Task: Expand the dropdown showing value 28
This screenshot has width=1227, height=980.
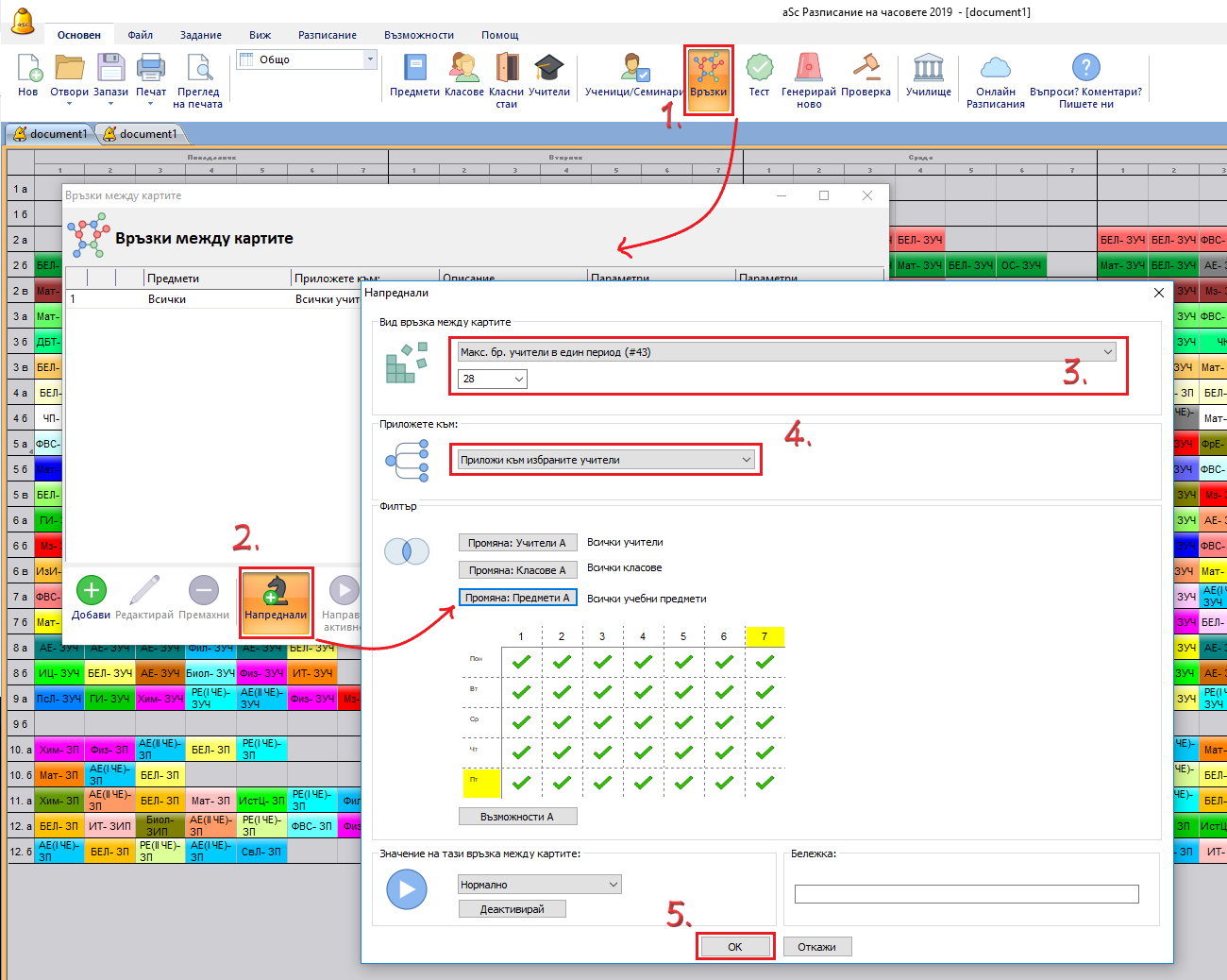Action: click(492, 379)
